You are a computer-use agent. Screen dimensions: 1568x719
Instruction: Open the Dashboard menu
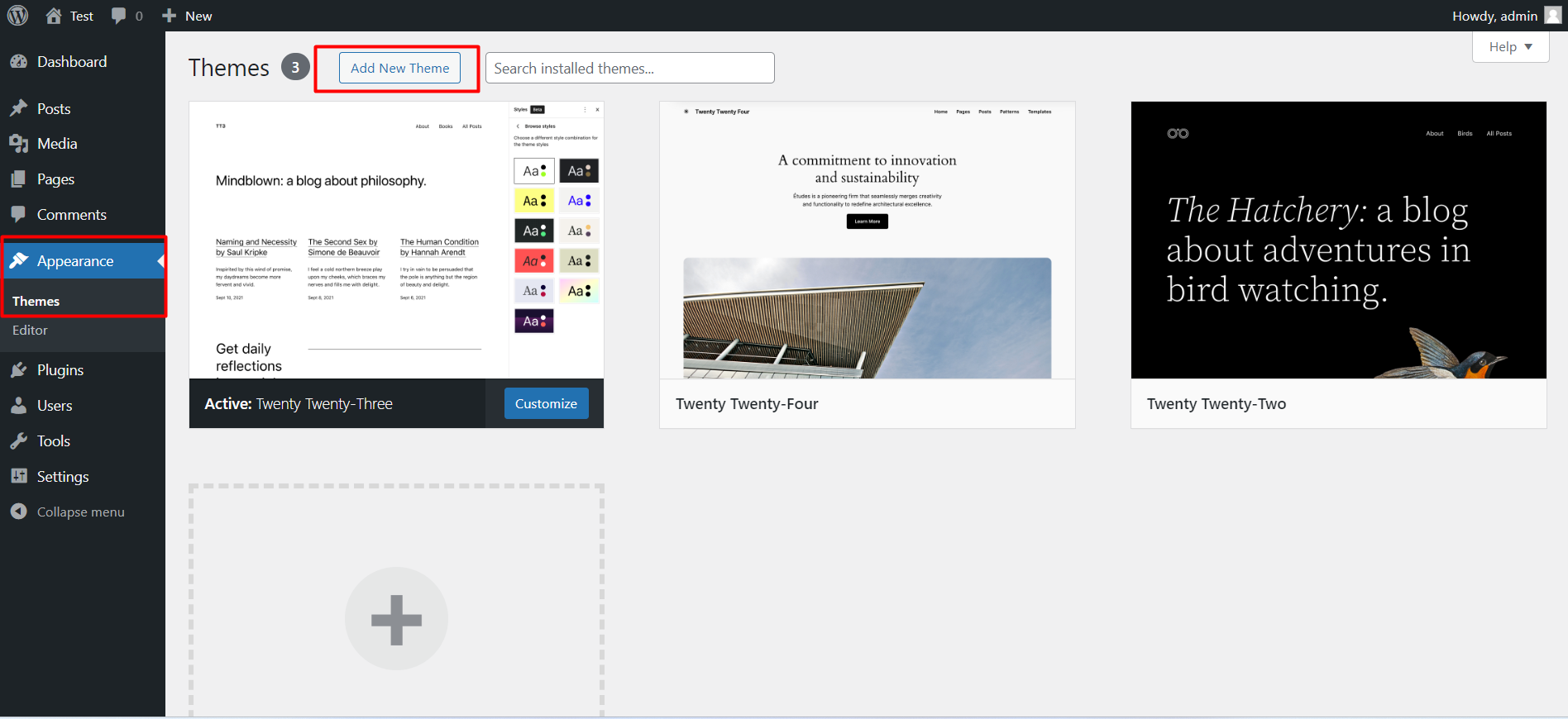pyautogui.click(x=83, y=62)
